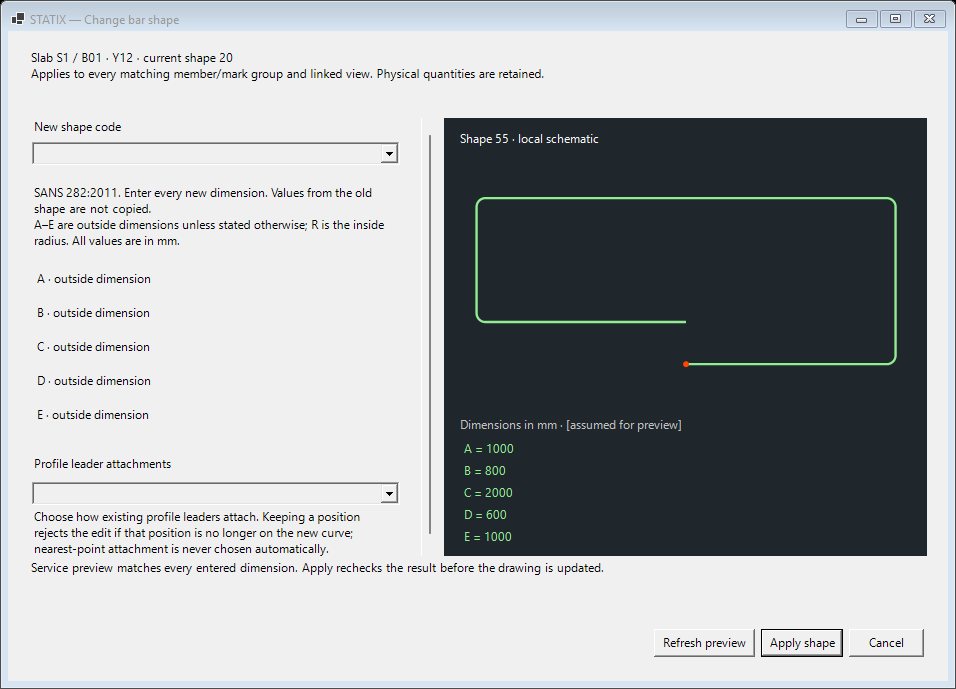Select the 'D · outside dimension' label
Image resolution: width=956 pixels, height=689 pixels.
tap(94, 381)
